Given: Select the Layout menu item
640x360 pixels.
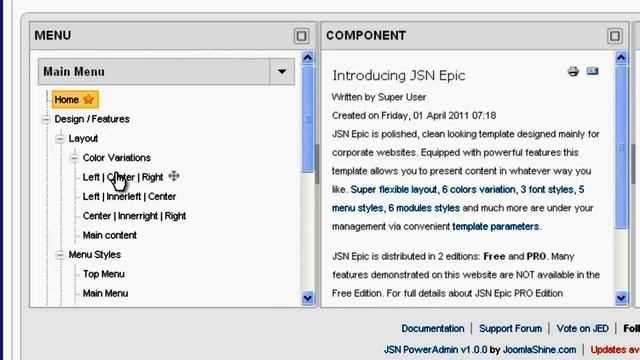Looking at the screenshot, I should pos(83,138).
